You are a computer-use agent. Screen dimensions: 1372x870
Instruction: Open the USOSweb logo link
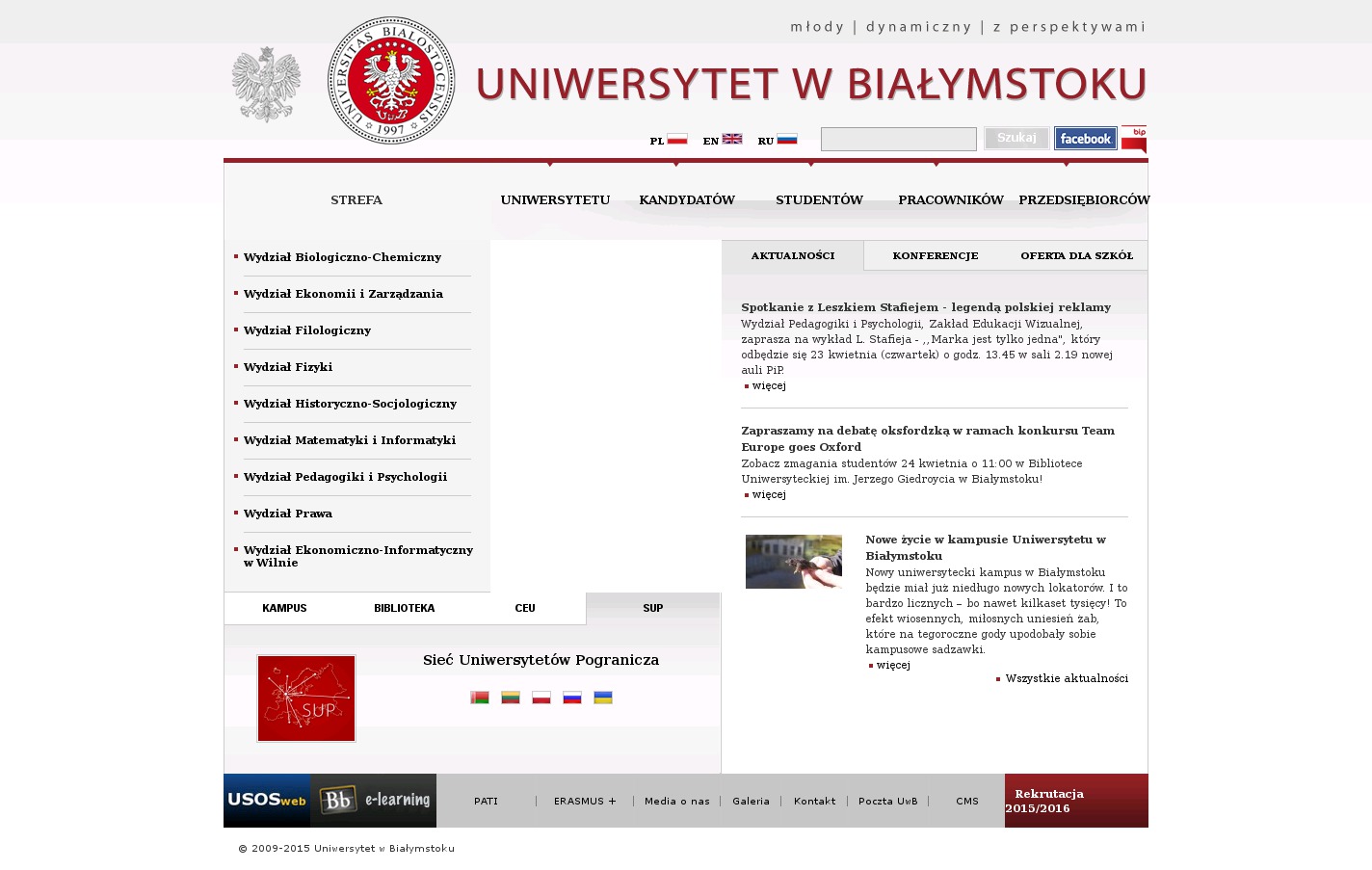pos(267,801)
